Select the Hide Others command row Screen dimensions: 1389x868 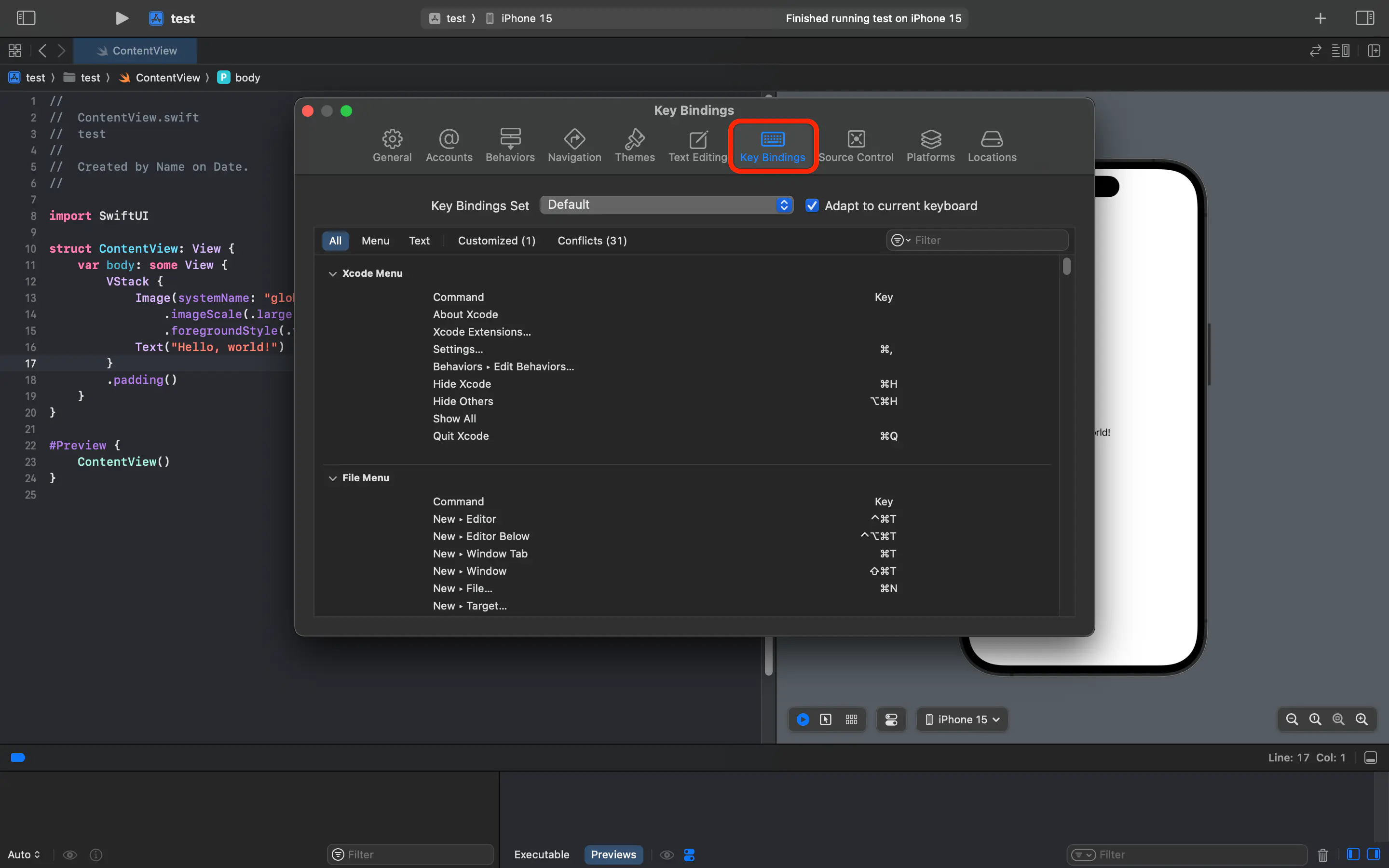pyautogui.click(x=686, y=401)
